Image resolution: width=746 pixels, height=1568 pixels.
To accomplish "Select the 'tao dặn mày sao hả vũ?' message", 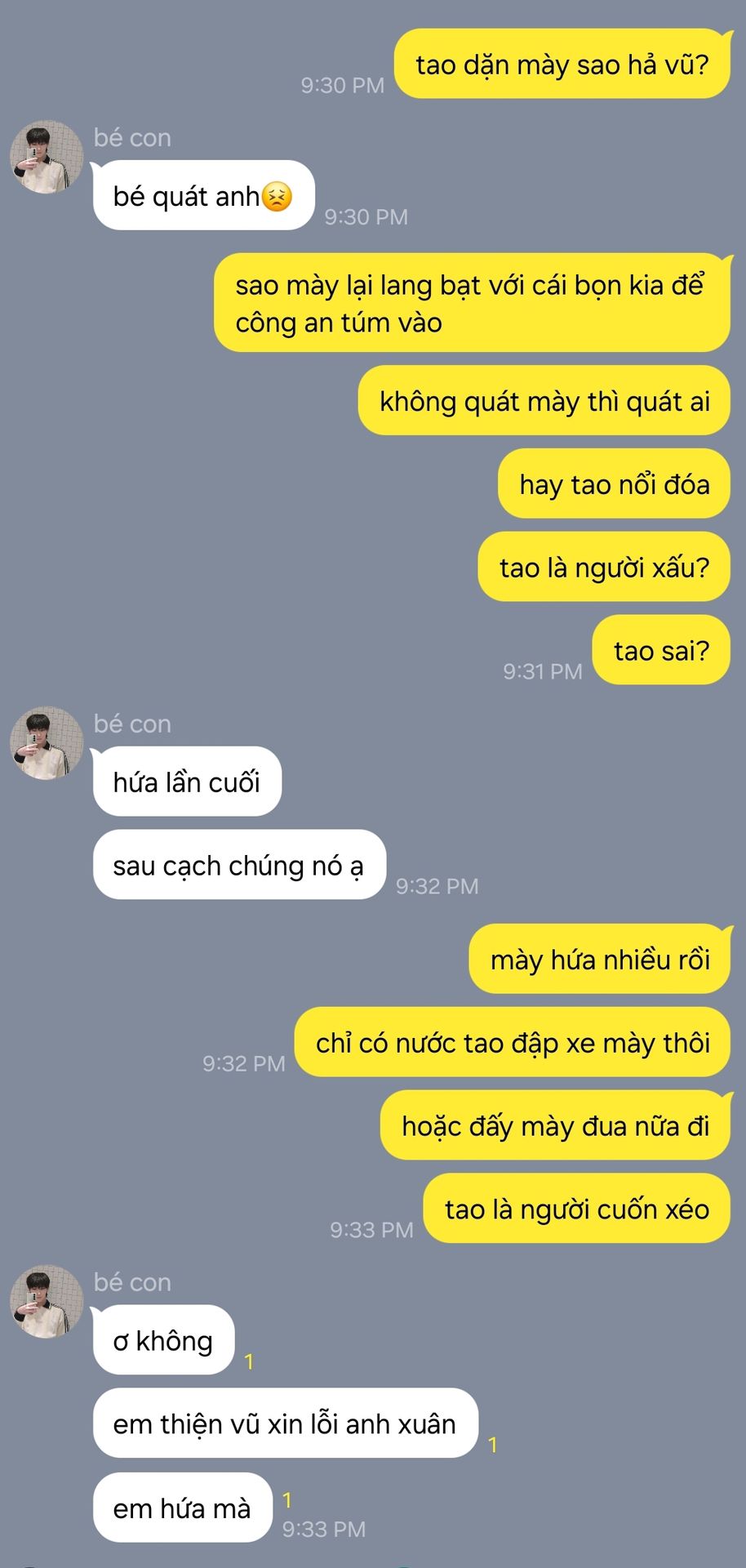I will tap(562, 64).
